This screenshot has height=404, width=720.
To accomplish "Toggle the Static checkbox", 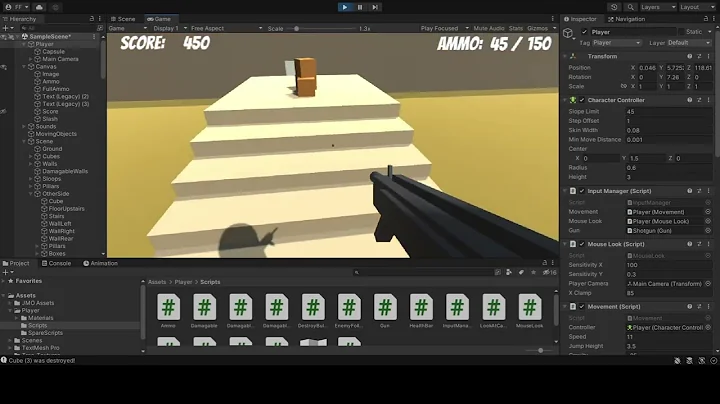I will pos(681,32).
